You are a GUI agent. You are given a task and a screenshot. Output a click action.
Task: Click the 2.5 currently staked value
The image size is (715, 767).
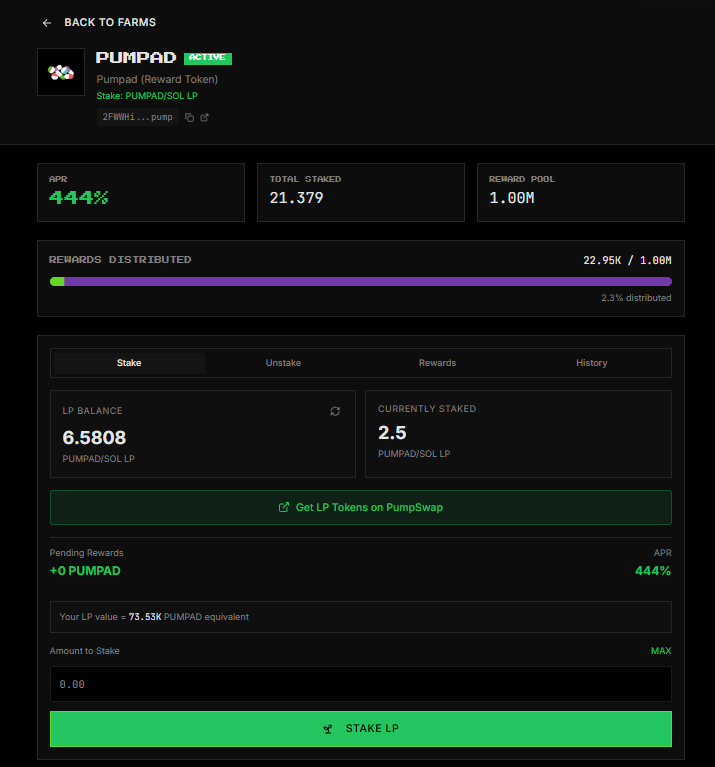pyautogui.click(x=392, y=432)
